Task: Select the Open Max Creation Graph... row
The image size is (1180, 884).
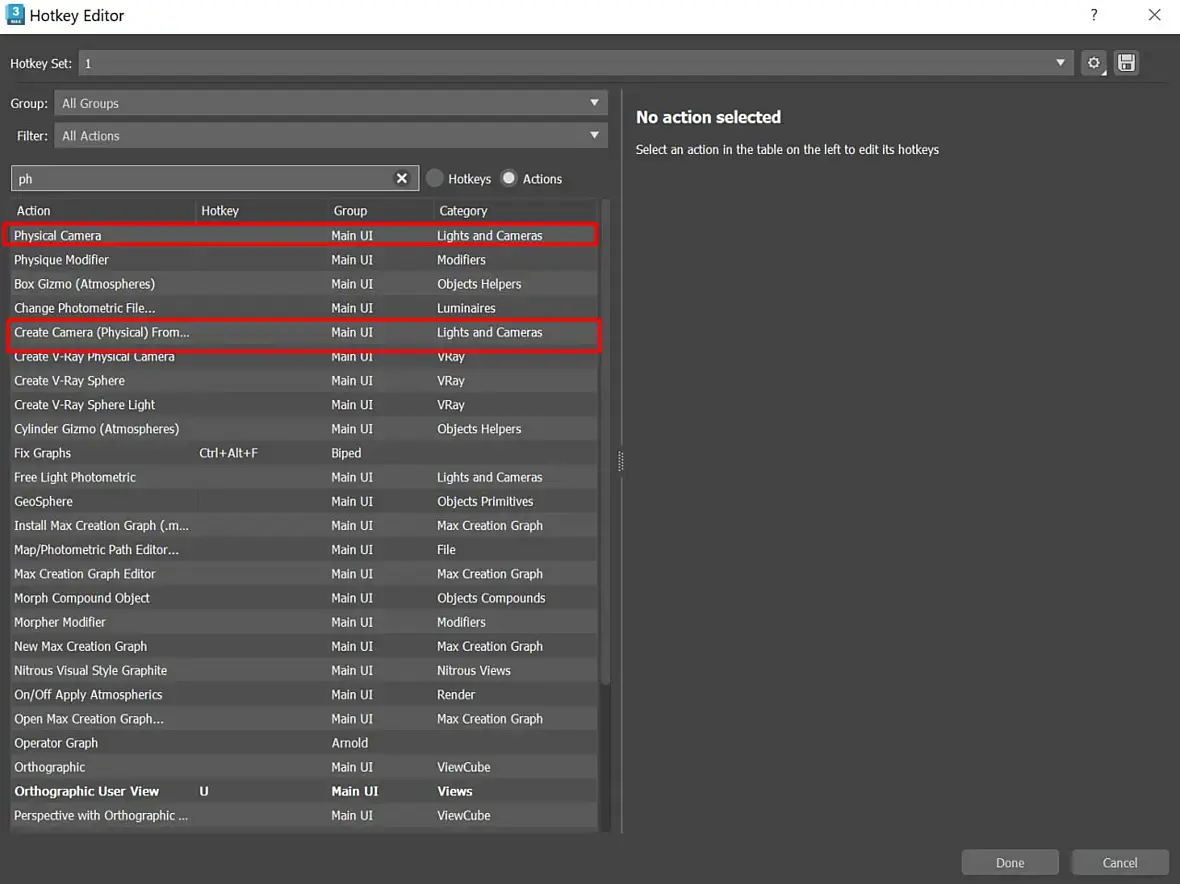Action: pos(304,718)
